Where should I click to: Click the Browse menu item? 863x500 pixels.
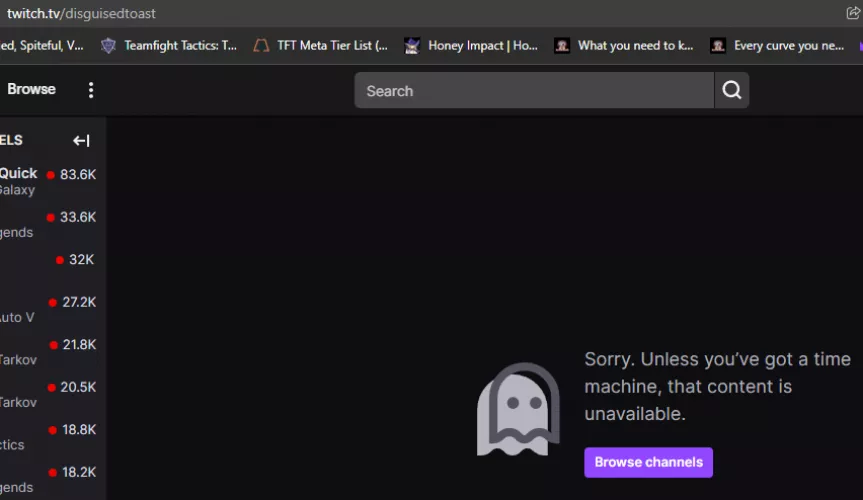pos(31,89)
